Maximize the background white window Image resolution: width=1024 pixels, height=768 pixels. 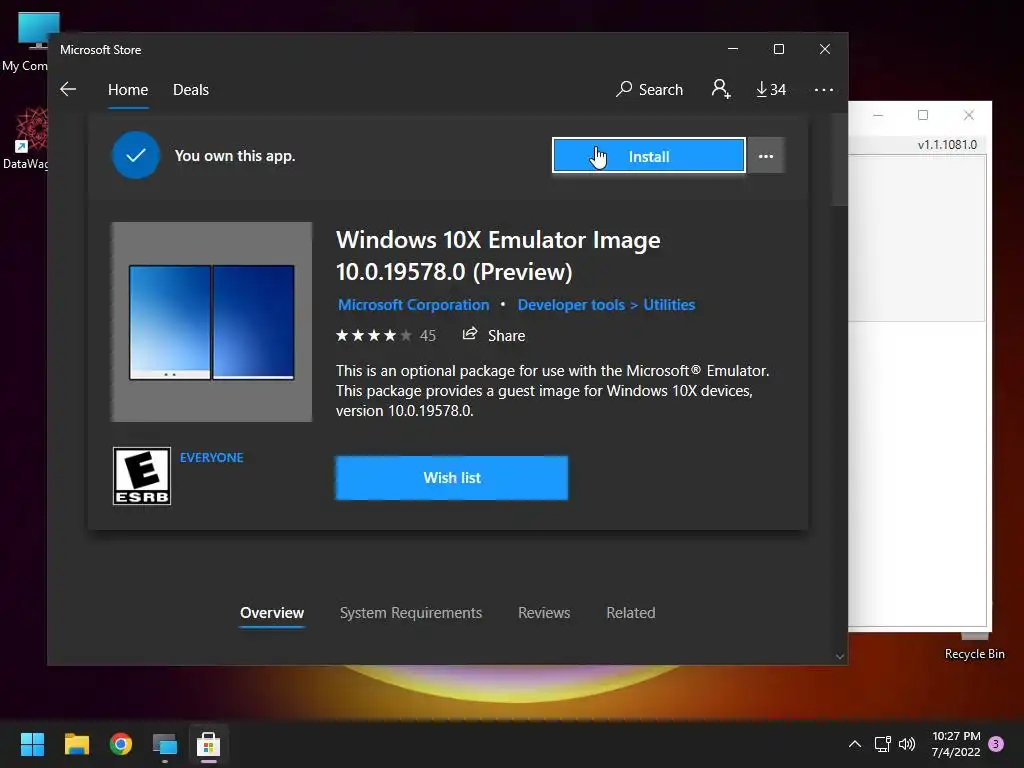pos(923,115)
